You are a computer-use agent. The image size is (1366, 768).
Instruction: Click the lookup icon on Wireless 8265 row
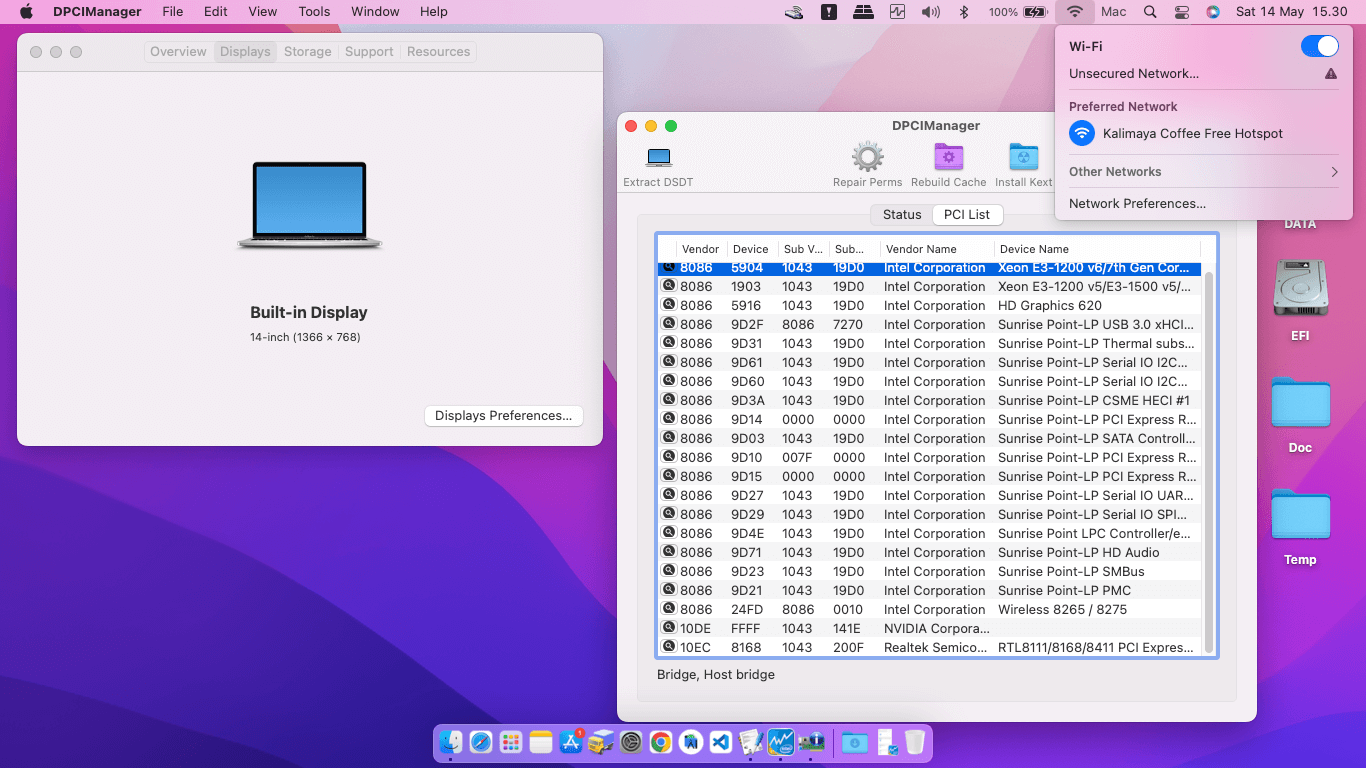(668, 608)
